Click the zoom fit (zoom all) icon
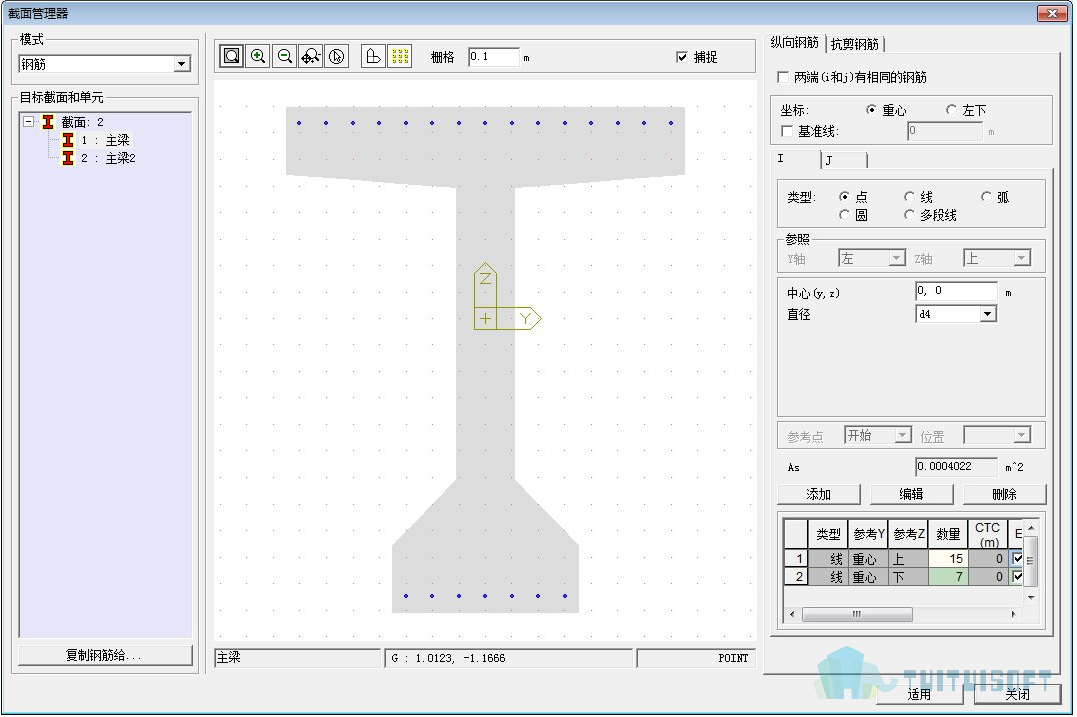 pyautogui.click(x=231, y=56)
